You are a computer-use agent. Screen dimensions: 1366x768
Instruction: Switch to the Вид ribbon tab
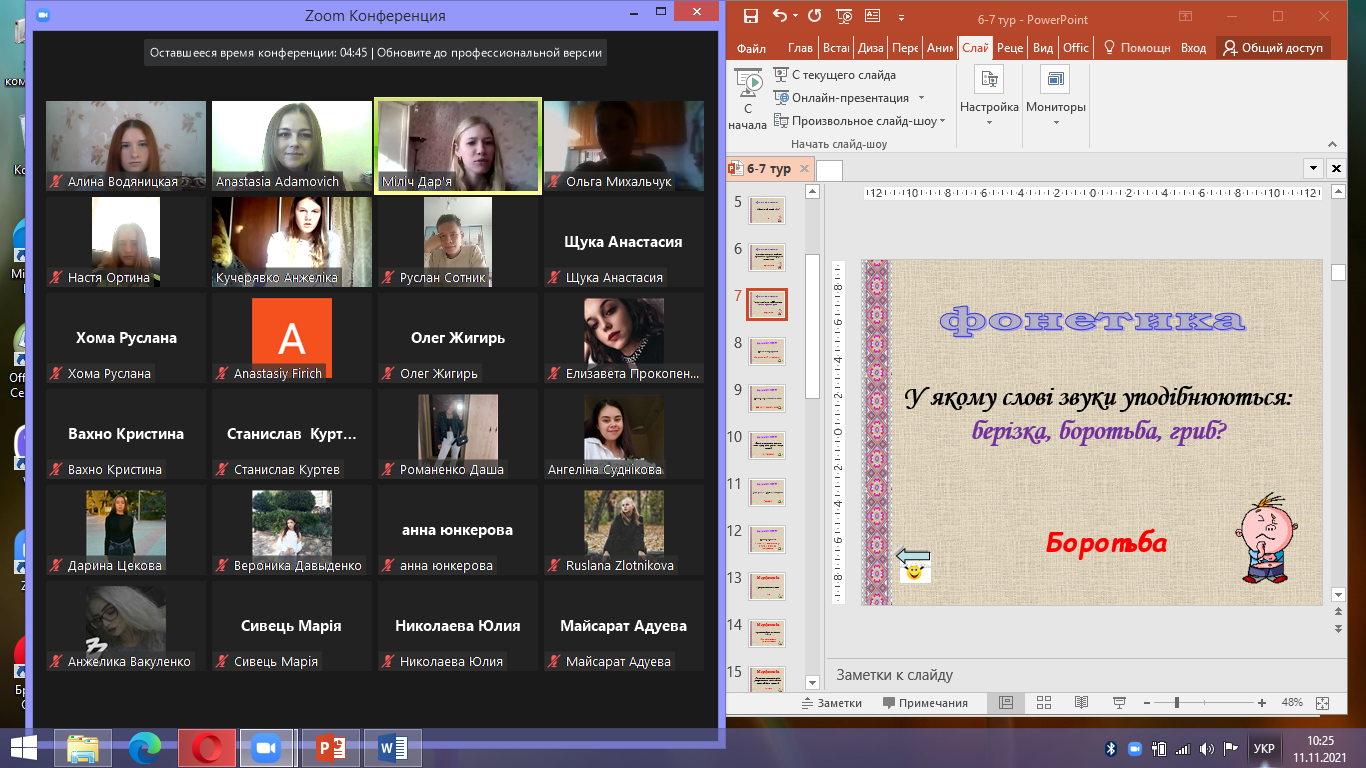point(1042,48)
